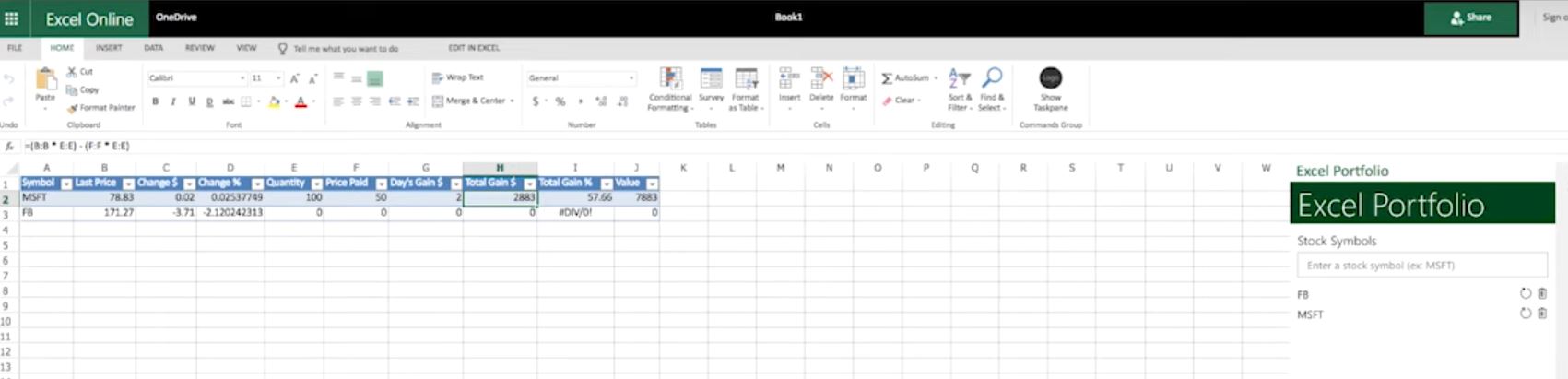This screenshot has height=379, width=1568.
Task: Activate the Format Painter tool
Action: [x=100, y=108]
